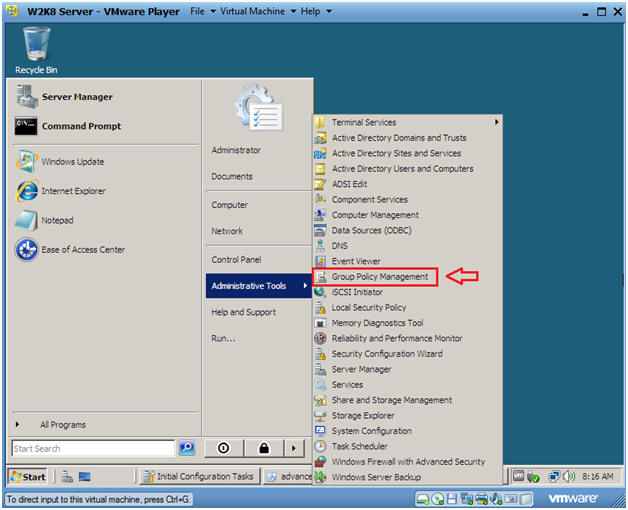Click Show Desktop quick launch icon
The height and width of the screenshot is (510, 628).
85,476
